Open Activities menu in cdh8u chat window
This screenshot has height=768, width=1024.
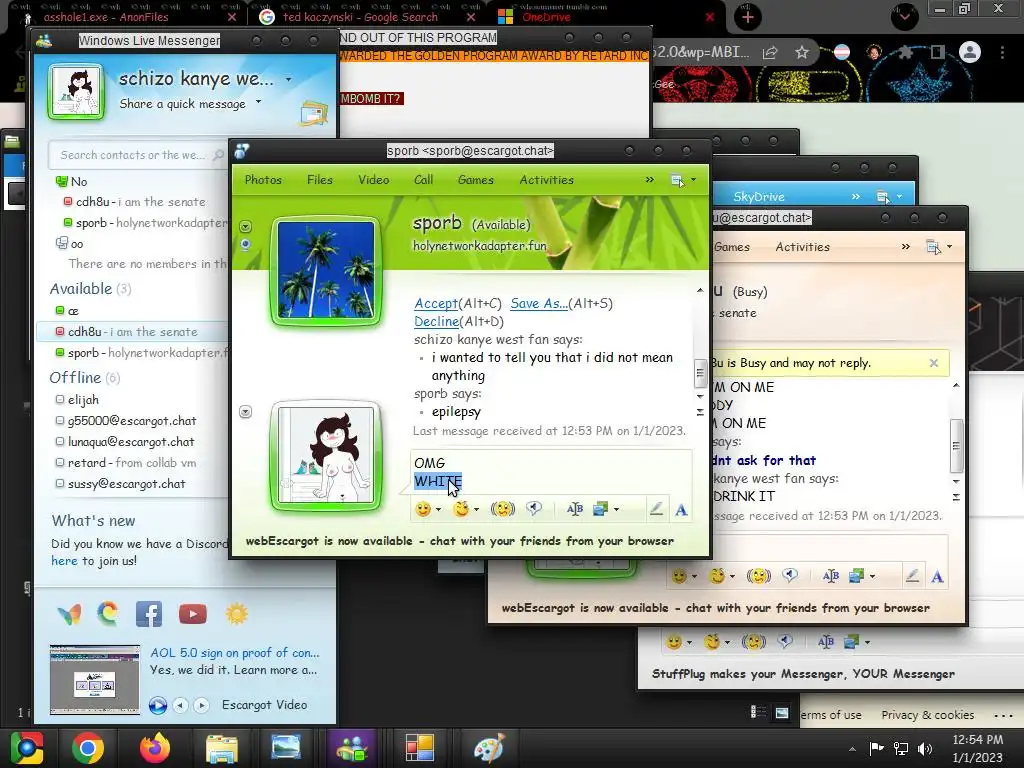[803, 247]
